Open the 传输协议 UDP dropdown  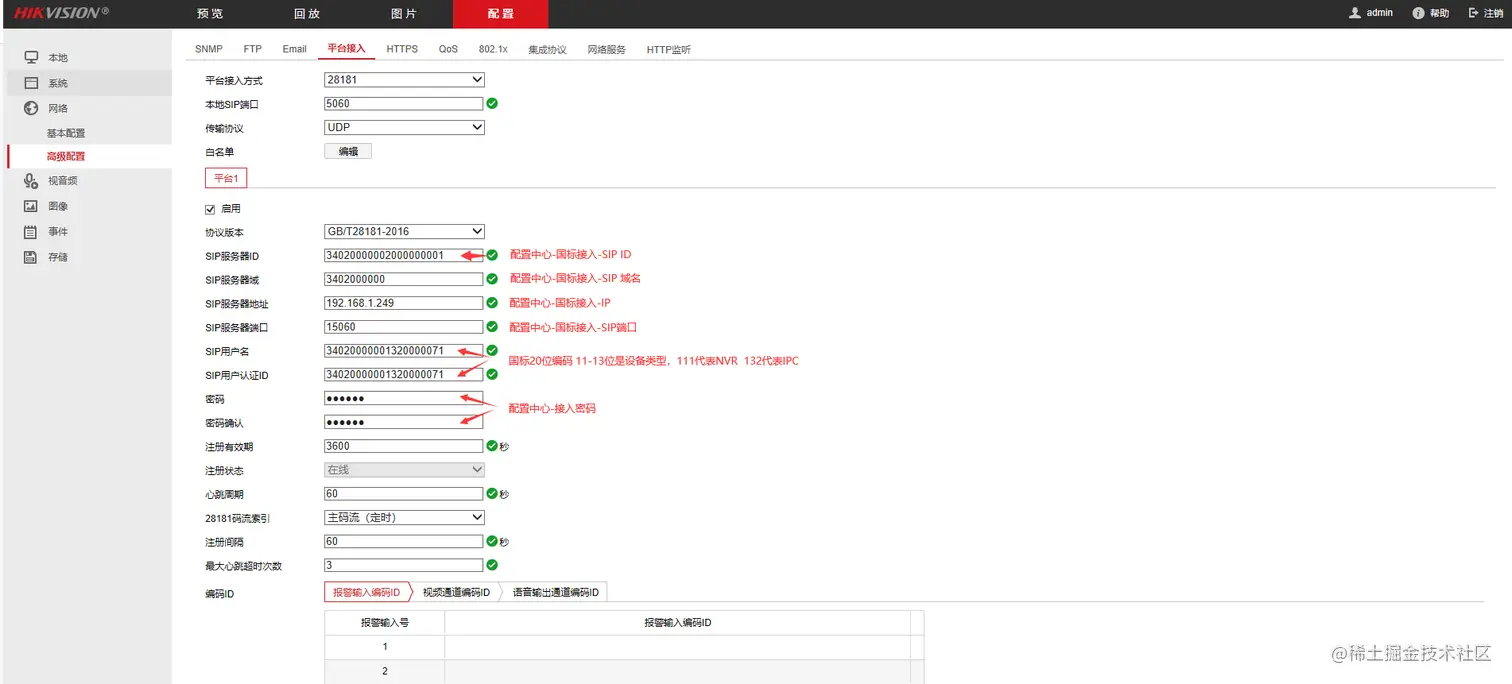404,127
